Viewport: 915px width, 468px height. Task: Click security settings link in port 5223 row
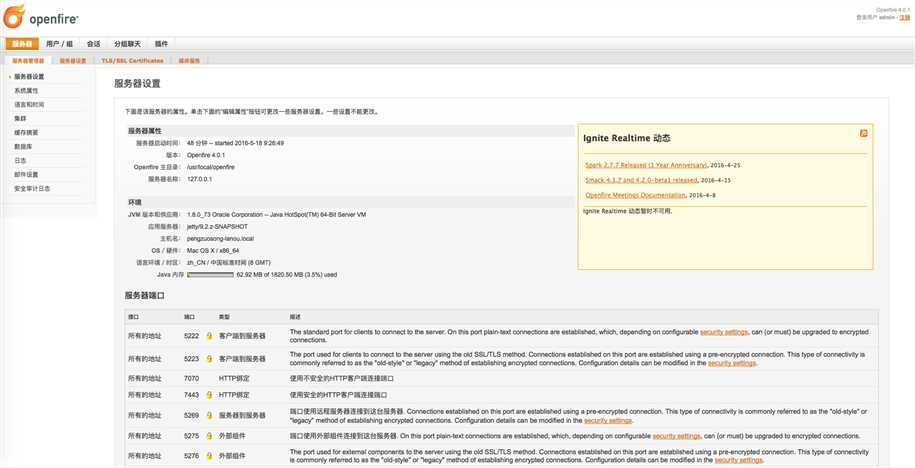(732, 363)
